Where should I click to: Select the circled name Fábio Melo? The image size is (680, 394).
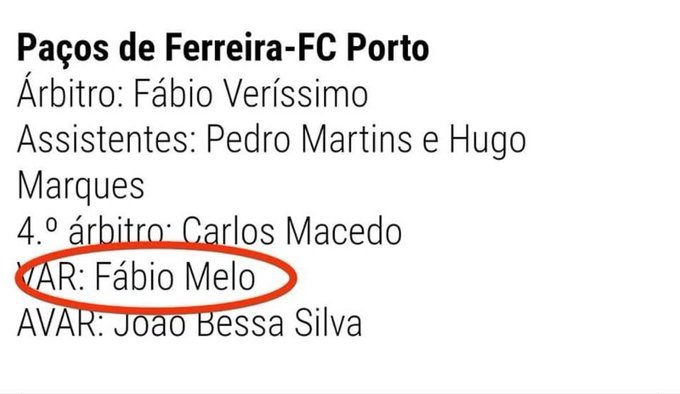(175, 277)
